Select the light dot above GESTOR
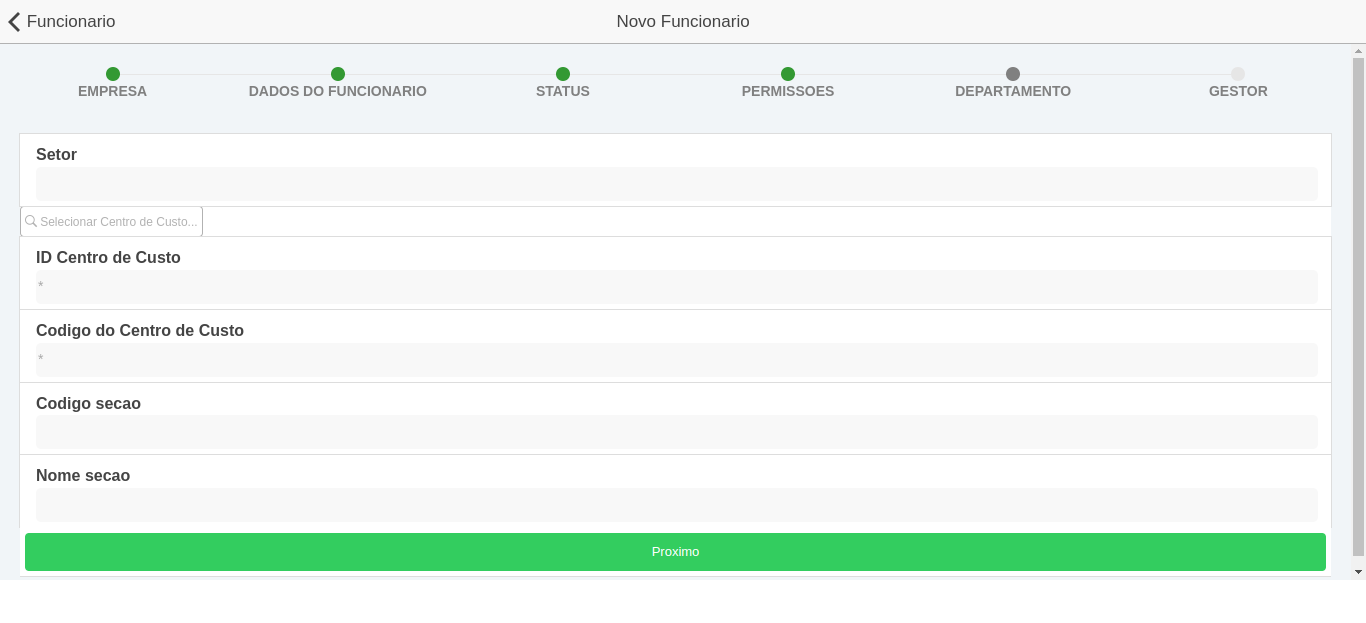The image size is (1366, 623). click(1238, 74)
